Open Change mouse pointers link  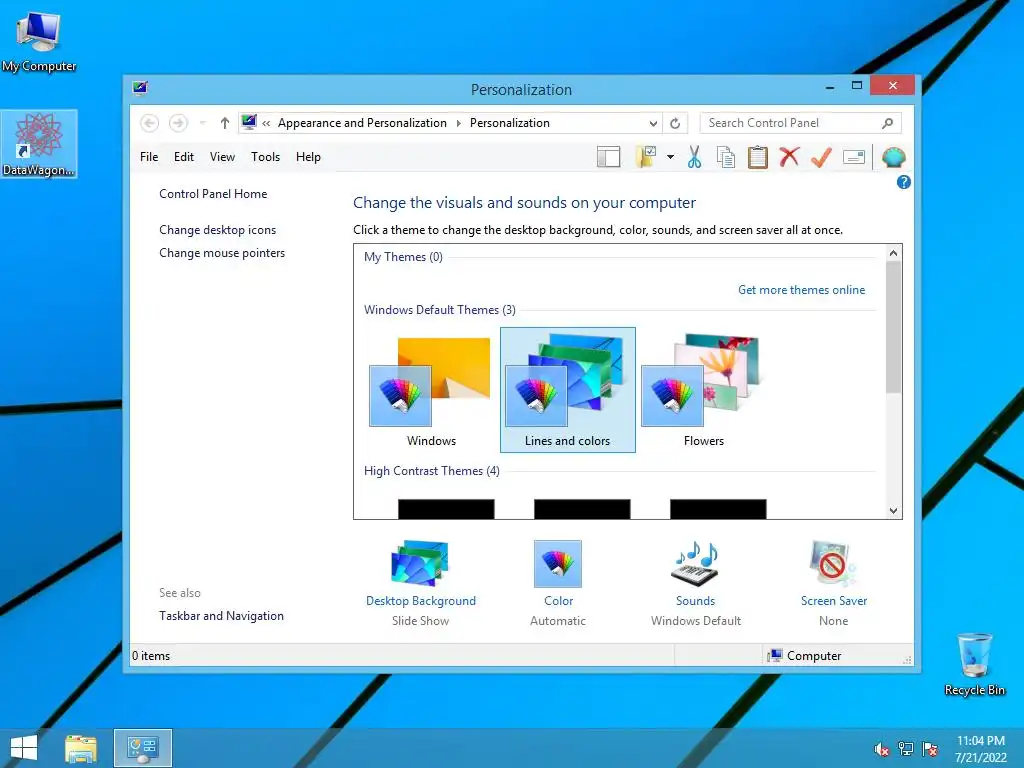pos(222,253)
